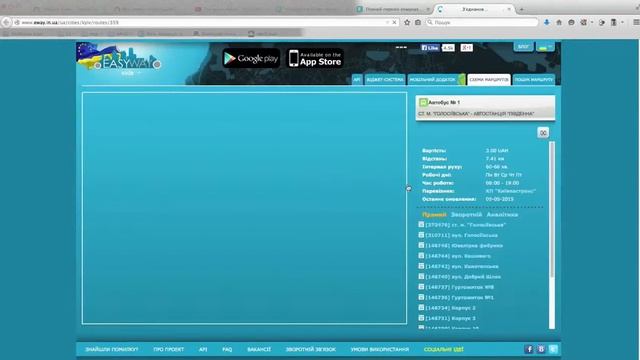
Task: Click the green bus icon beside Автобус № 1
Action: 423,102
